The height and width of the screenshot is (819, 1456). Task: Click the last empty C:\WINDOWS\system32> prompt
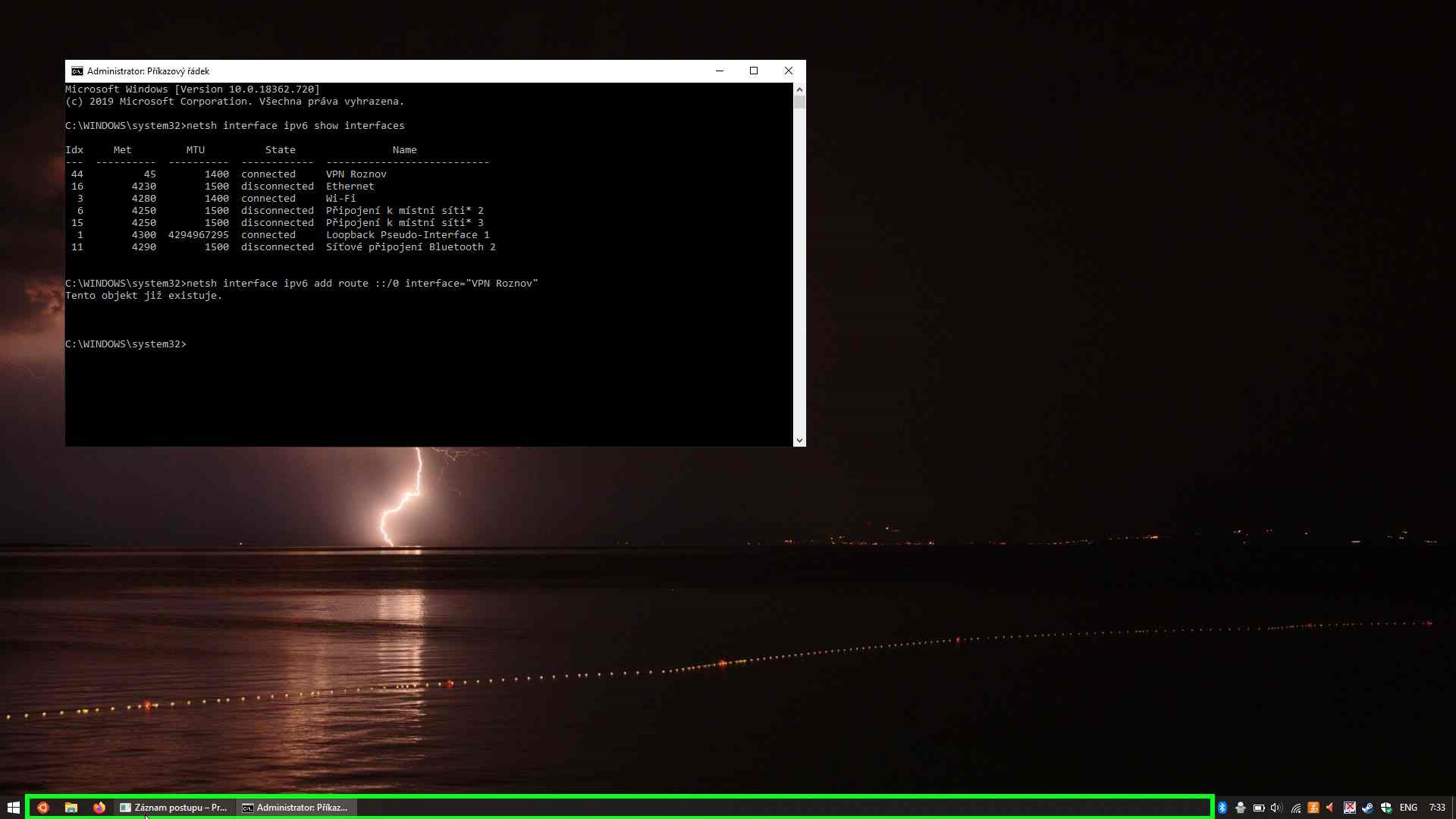[x=126, y=344]
